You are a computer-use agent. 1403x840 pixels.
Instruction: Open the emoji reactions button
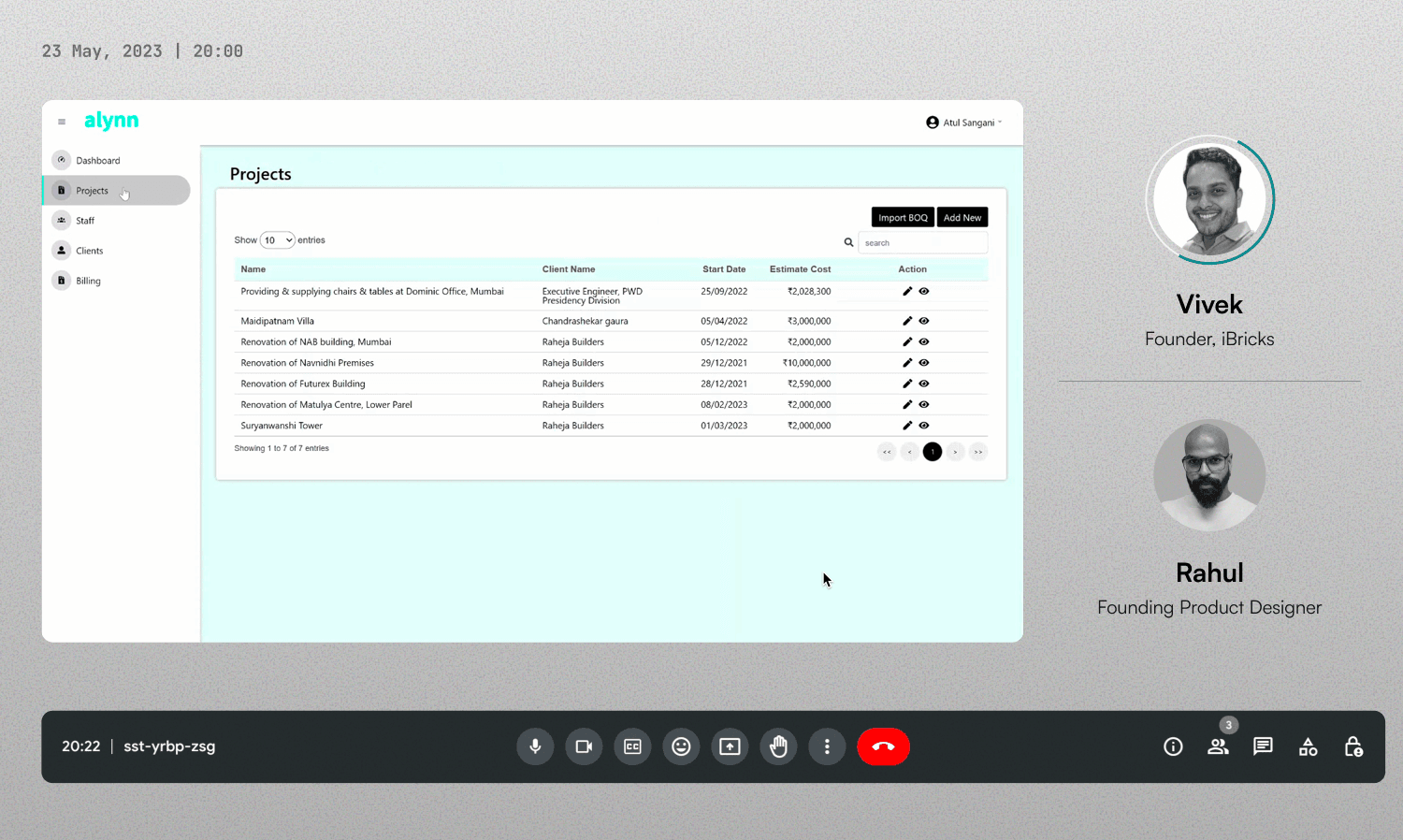[681, 746]
